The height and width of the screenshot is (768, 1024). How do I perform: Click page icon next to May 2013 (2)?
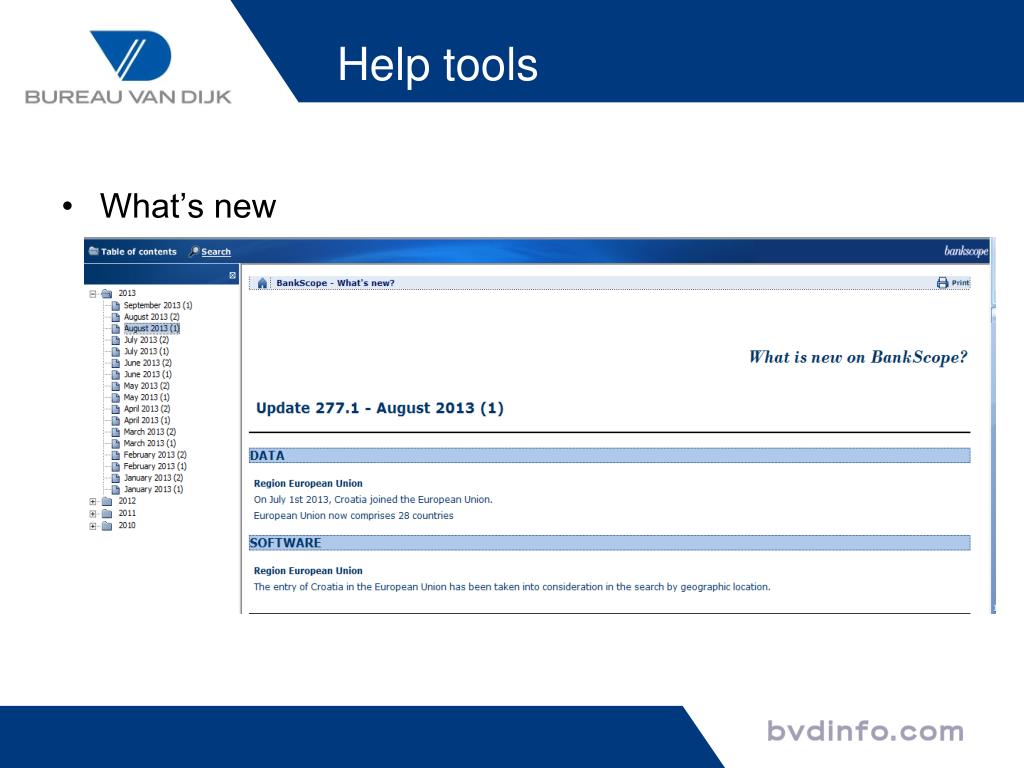point(116,386)
